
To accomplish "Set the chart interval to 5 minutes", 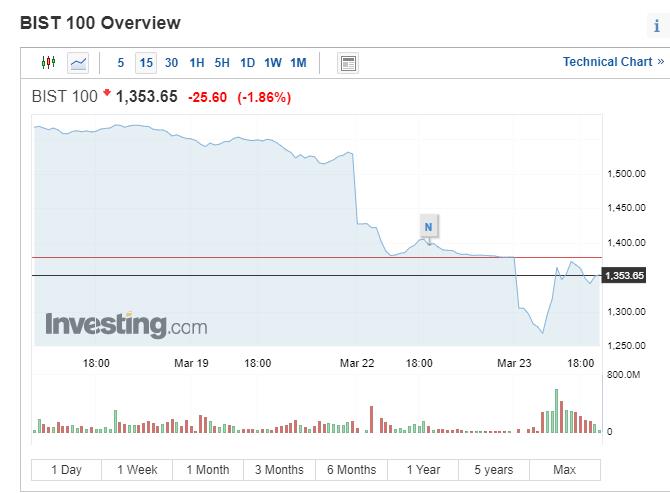I will pyautogui.click(x=121, y=63).
